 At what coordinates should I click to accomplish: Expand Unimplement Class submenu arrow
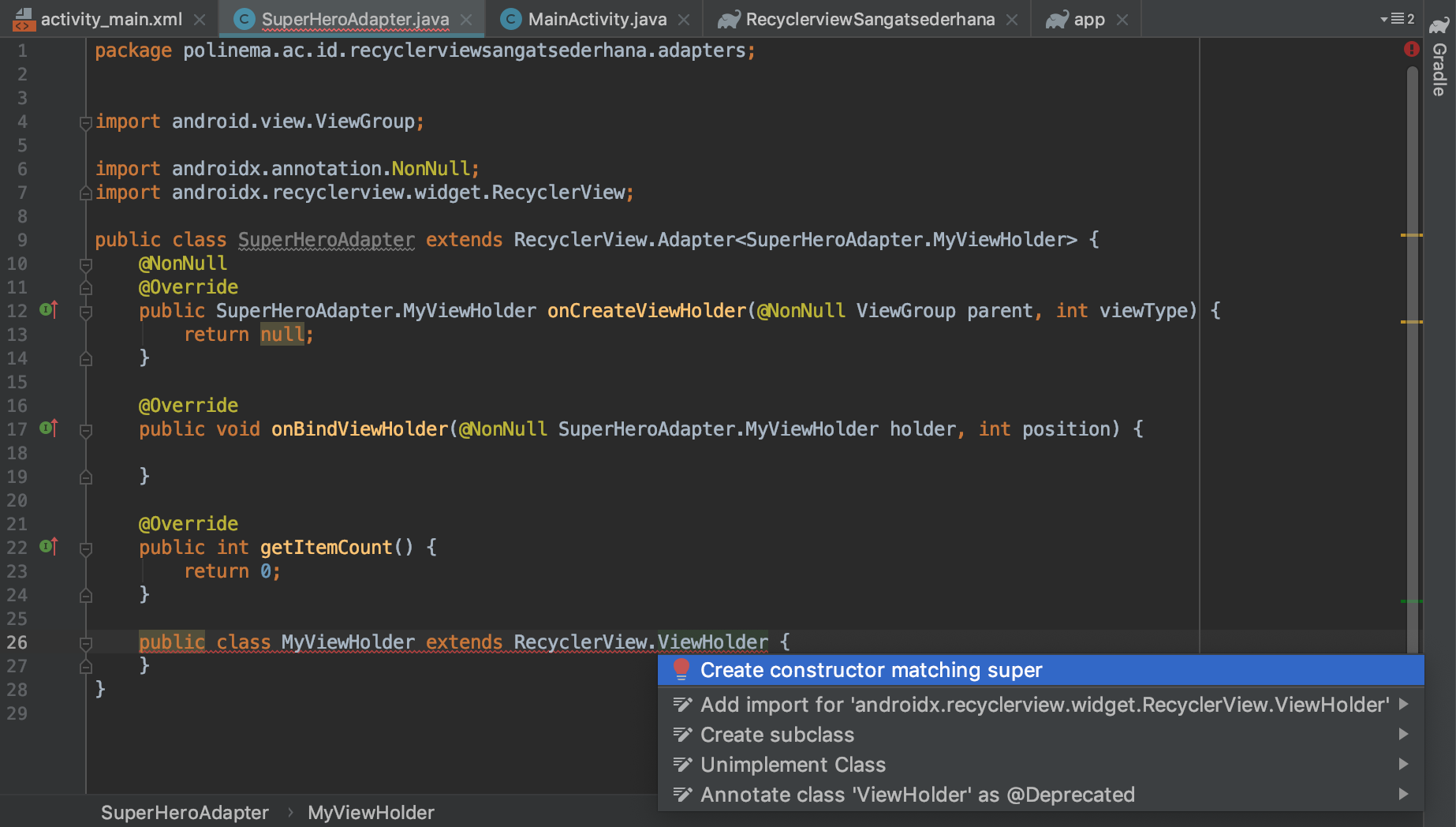click(1404, 764)
